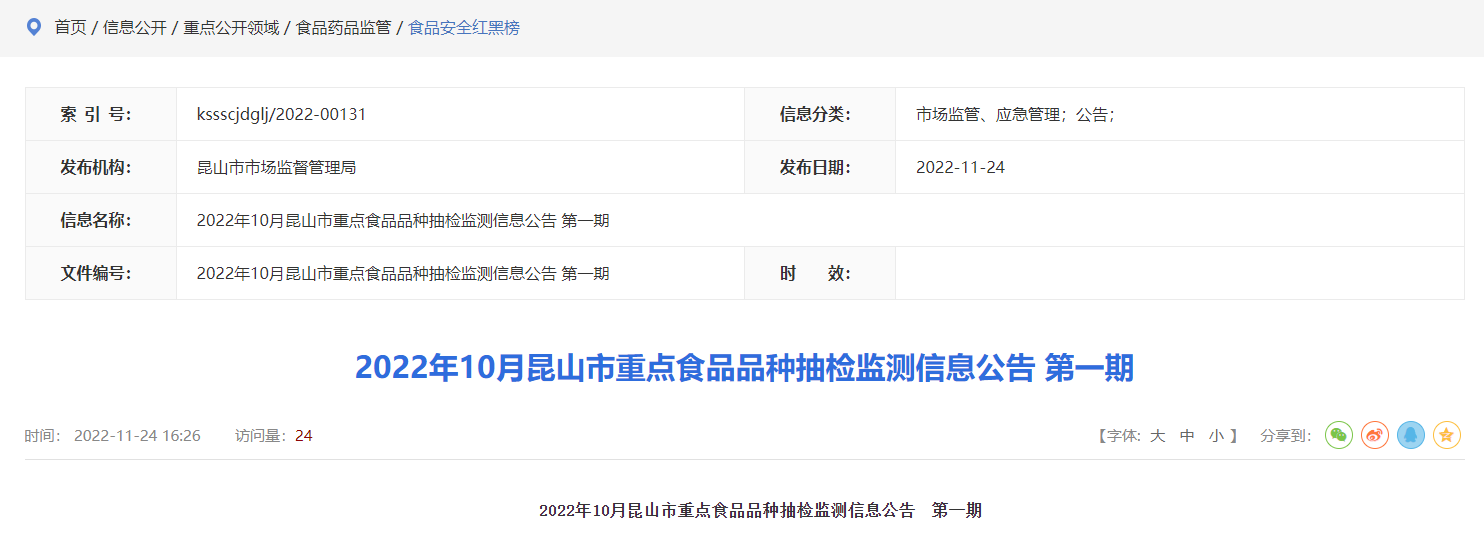The height and width of the screenshot is (537, 1484).
Task: Share the article to Qzone star icon
Action: 1447,435
